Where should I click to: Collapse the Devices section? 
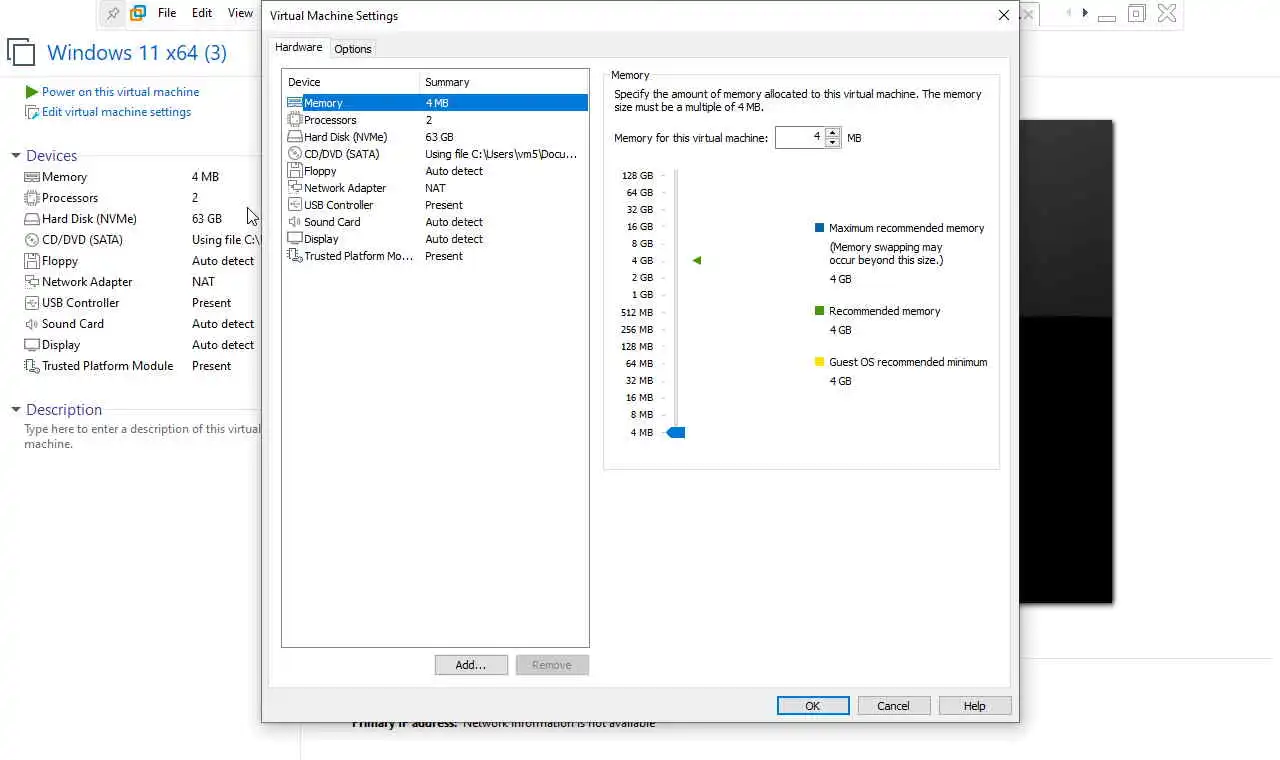(x=16, y=156)
